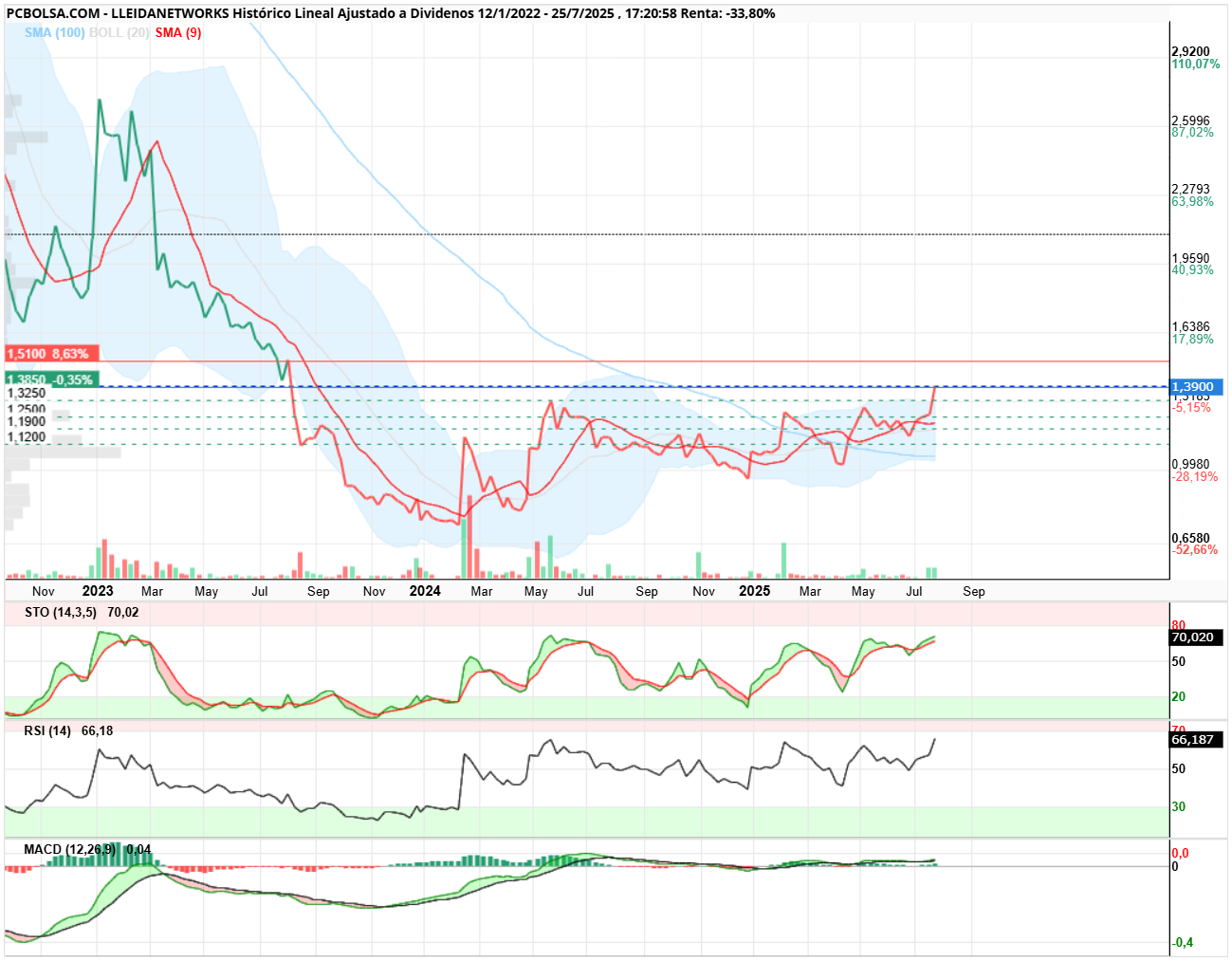Click the SMA (100) legend label
This screenshot has height=961, width=1232.
55,32
